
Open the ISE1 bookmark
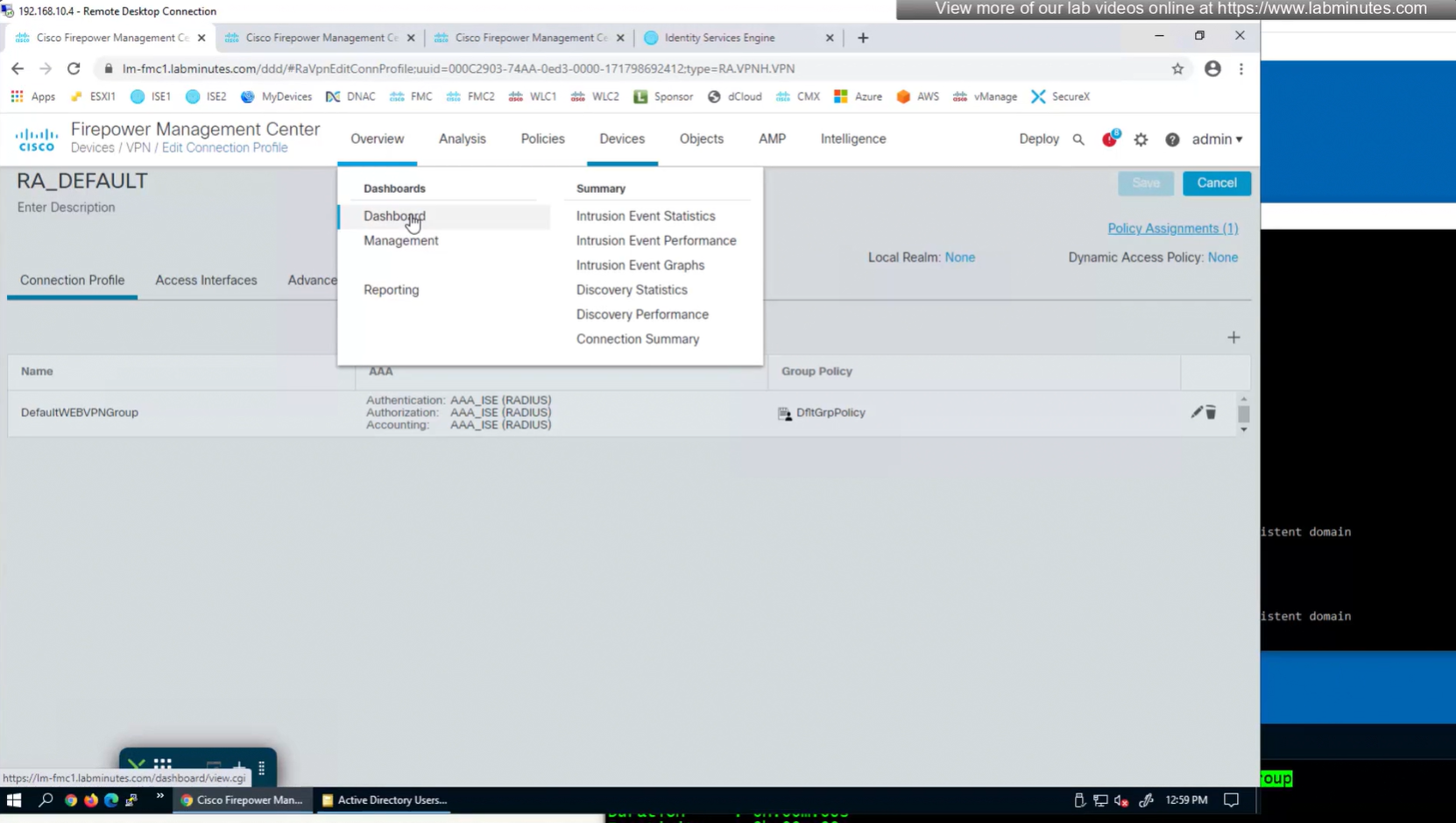151,96
